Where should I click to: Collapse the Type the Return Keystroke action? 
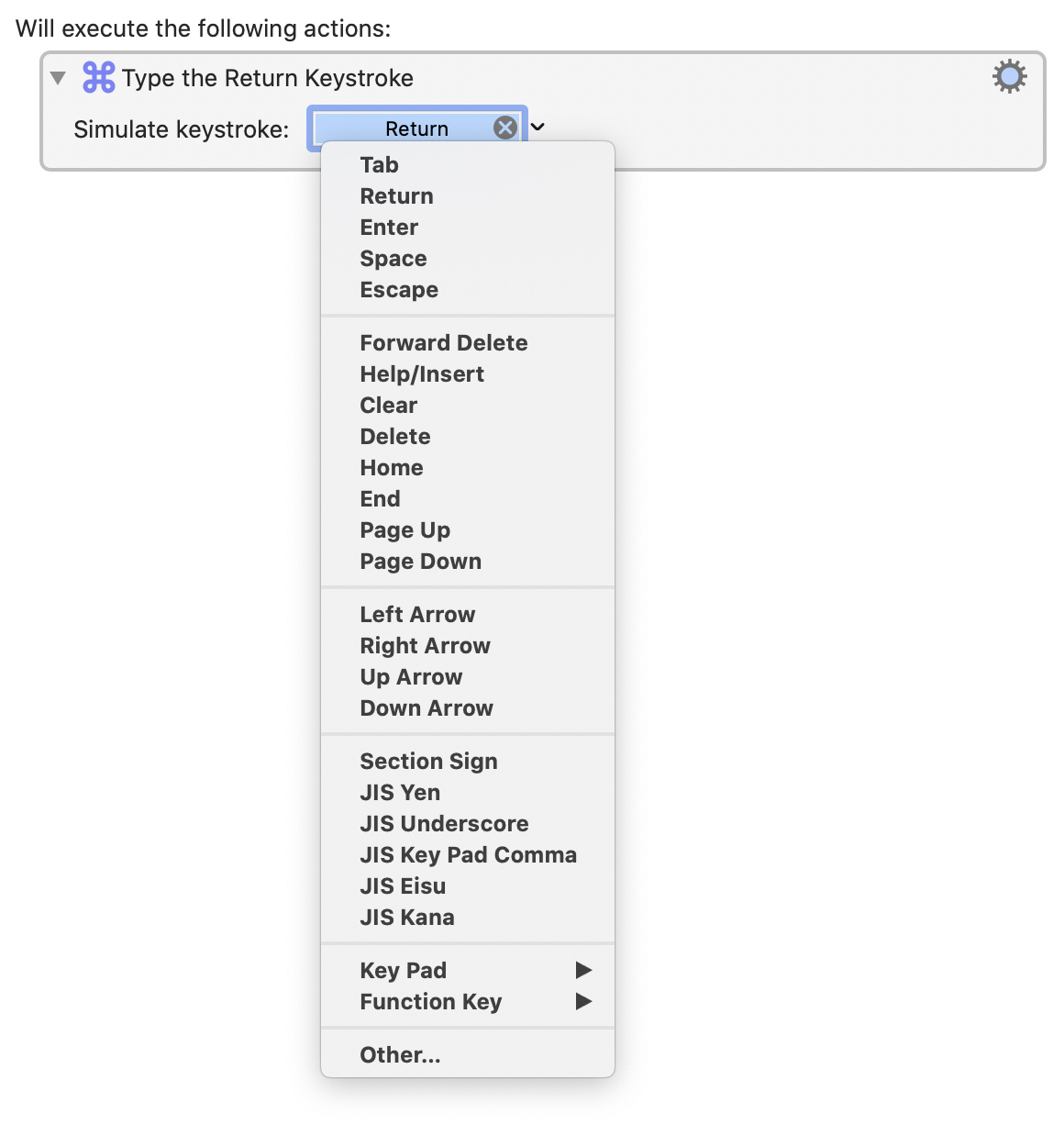pyautogui.click(x=58, y=78)
